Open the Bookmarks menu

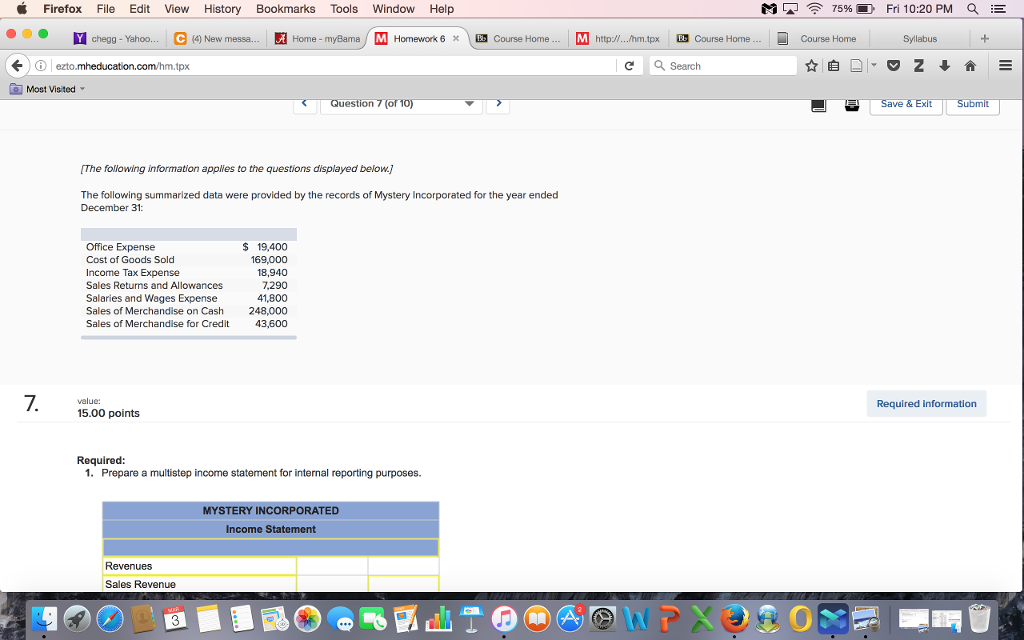(x=285, y=9)
